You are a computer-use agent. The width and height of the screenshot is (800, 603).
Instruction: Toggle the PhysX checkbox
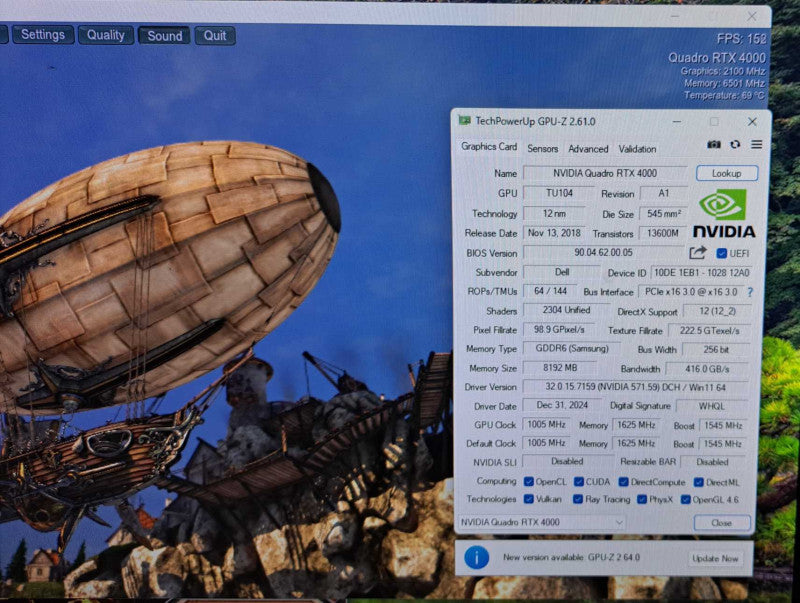(x=642, y=499)
